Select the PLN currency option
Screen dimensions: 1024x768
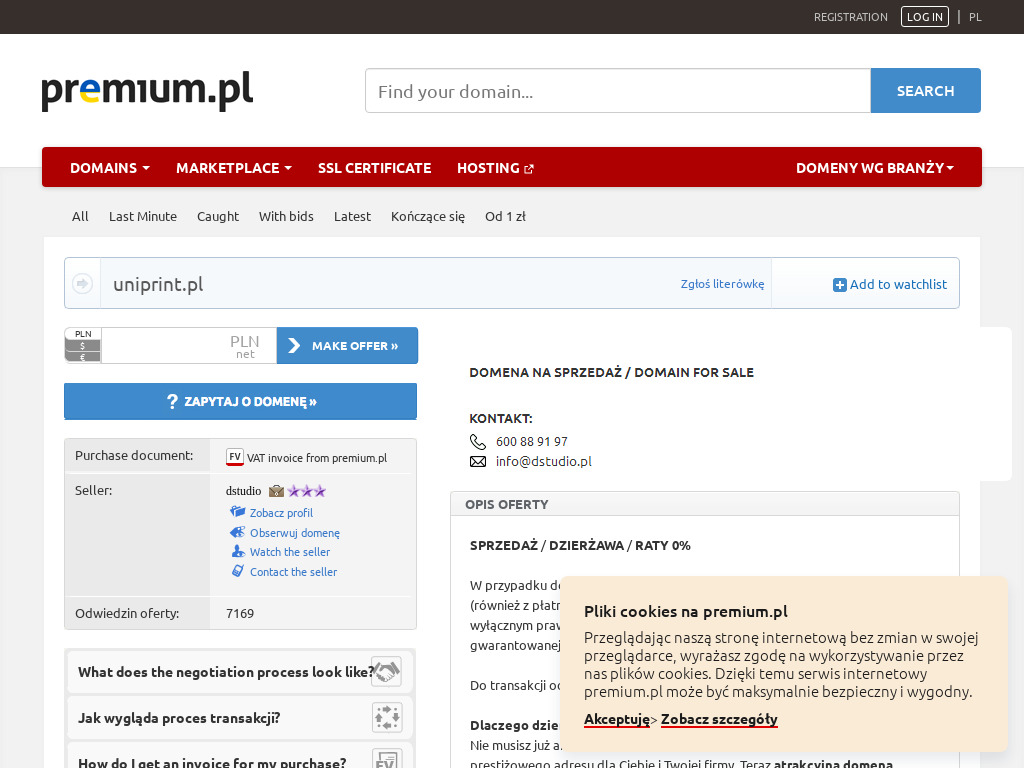point(83,334)
